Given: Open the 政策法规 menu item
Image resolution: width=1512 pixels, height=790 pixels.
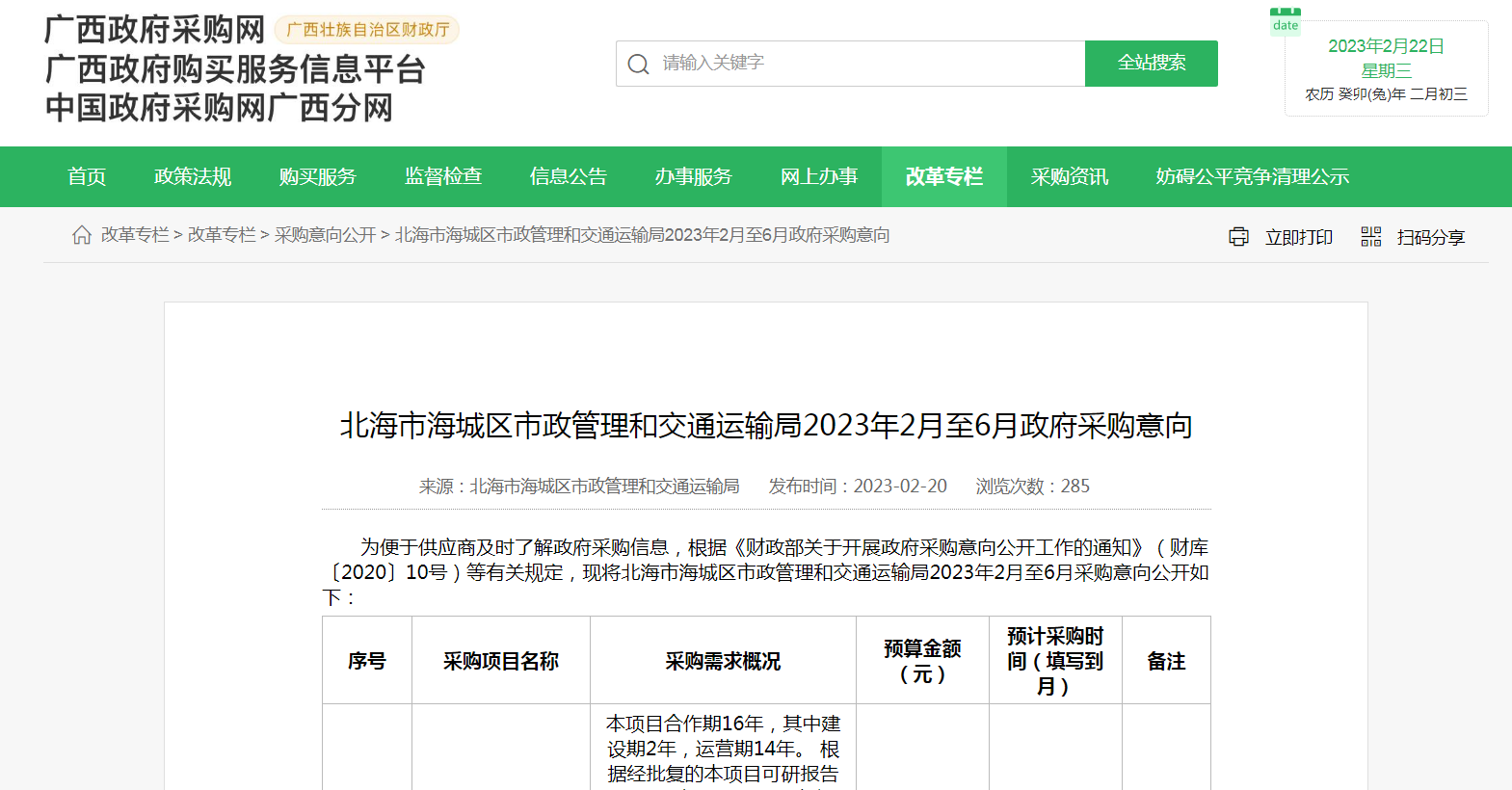Looking at the screenshot, I should [193, 177].
